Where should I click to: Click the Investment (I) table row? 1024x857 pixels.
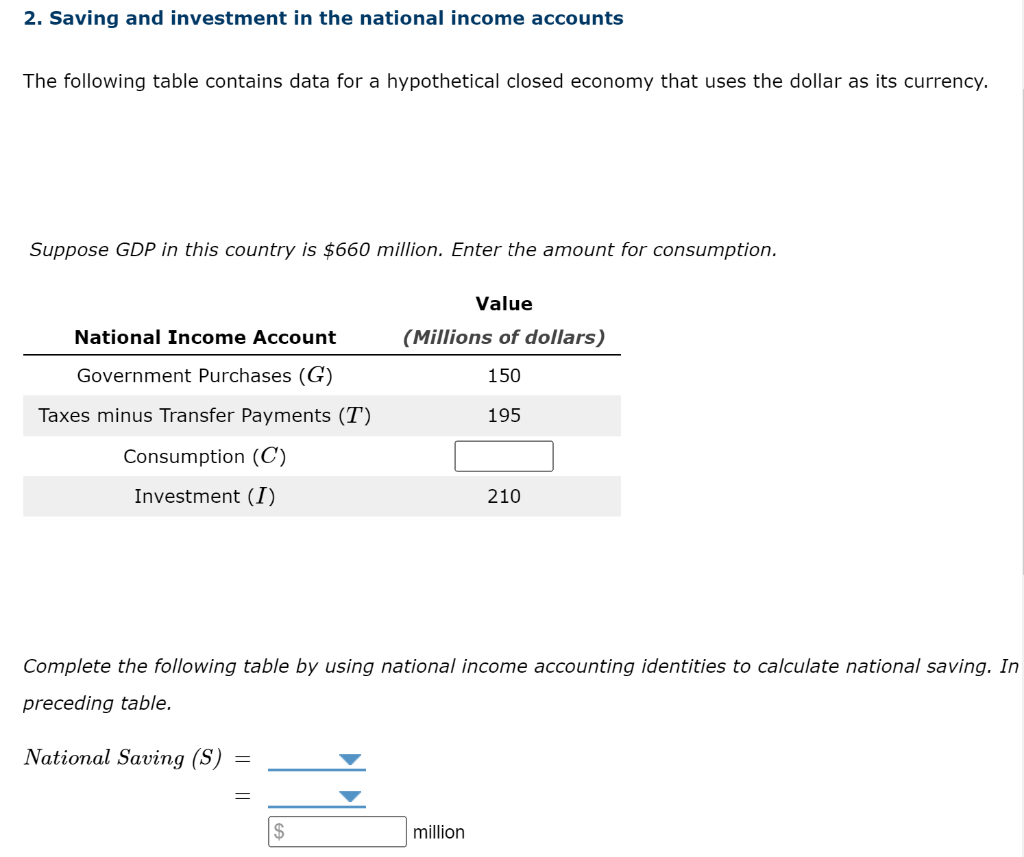(205, 496)
